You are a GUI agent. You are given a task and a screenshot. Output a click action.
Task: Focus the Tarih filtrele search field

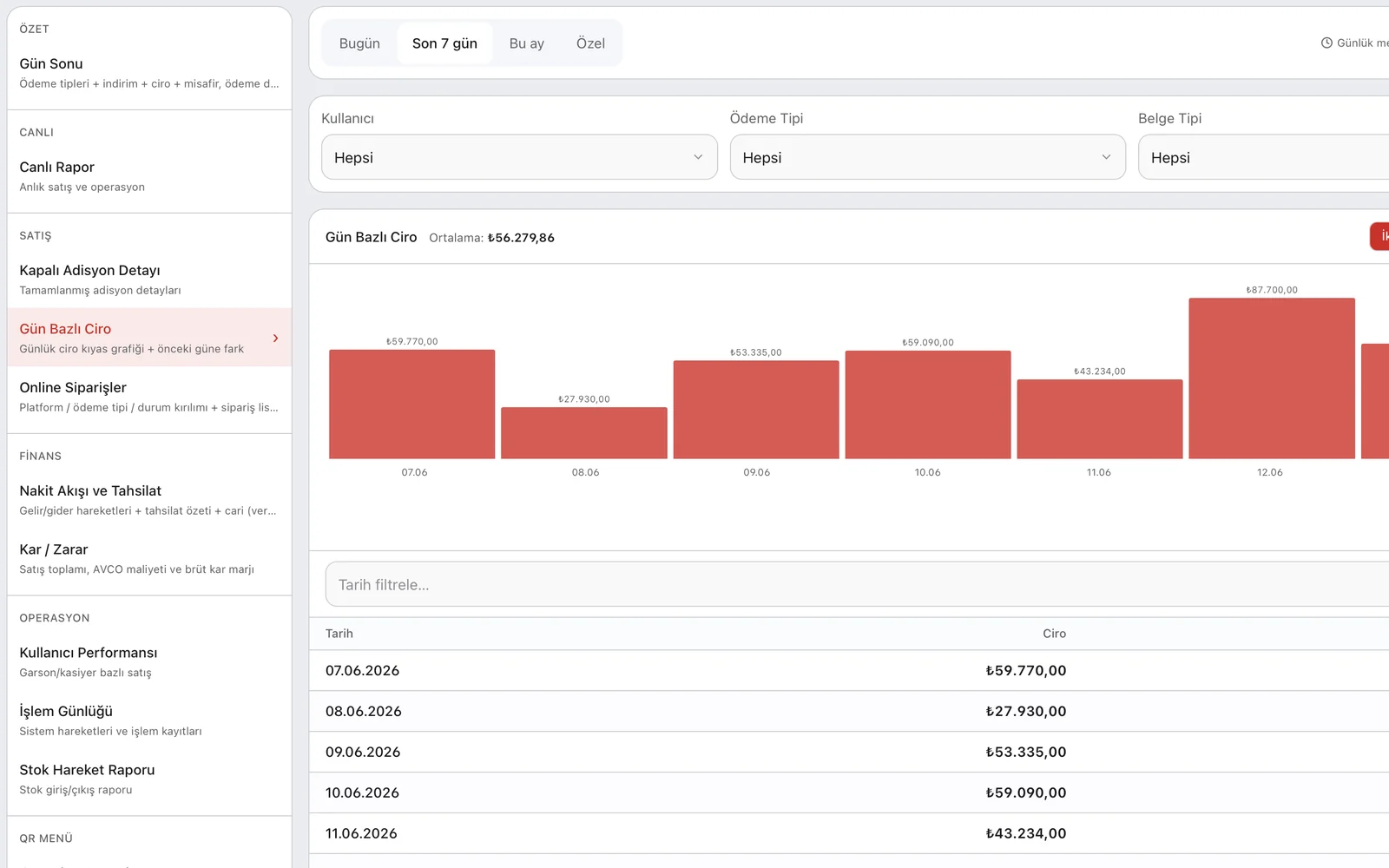[x=857, y=584]
